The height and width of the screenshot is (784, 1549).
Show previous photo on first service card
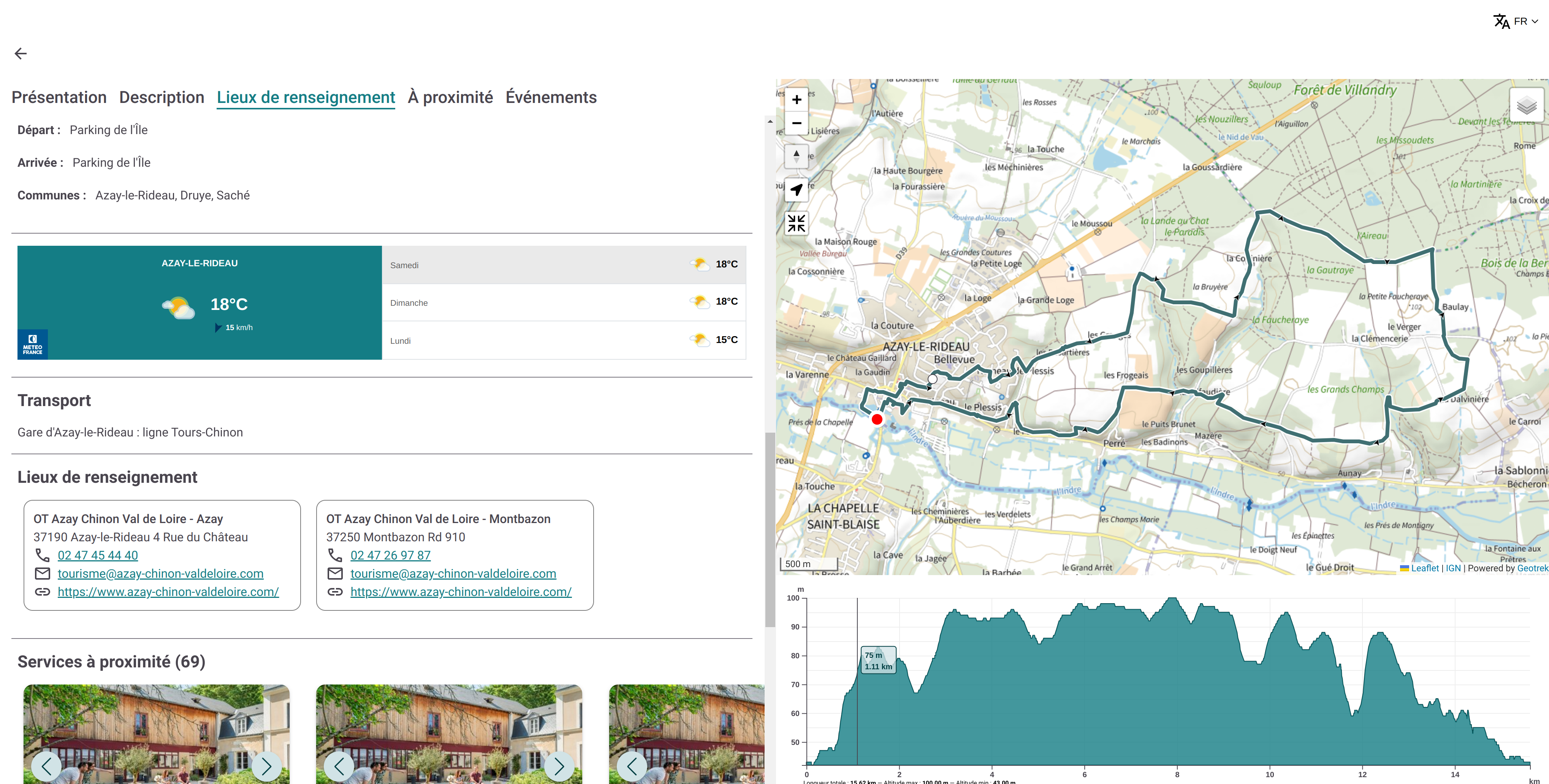(46, 766)
